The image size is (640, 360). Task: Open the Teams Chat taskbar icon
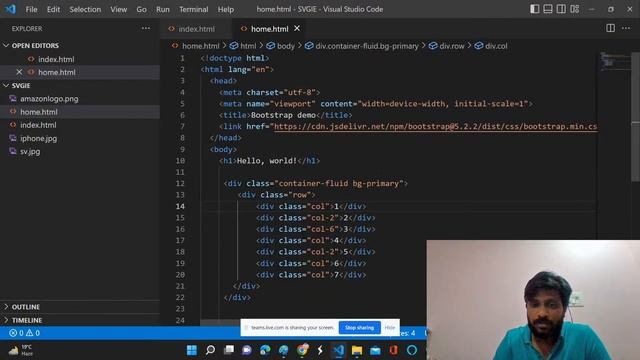pos(247,350)
